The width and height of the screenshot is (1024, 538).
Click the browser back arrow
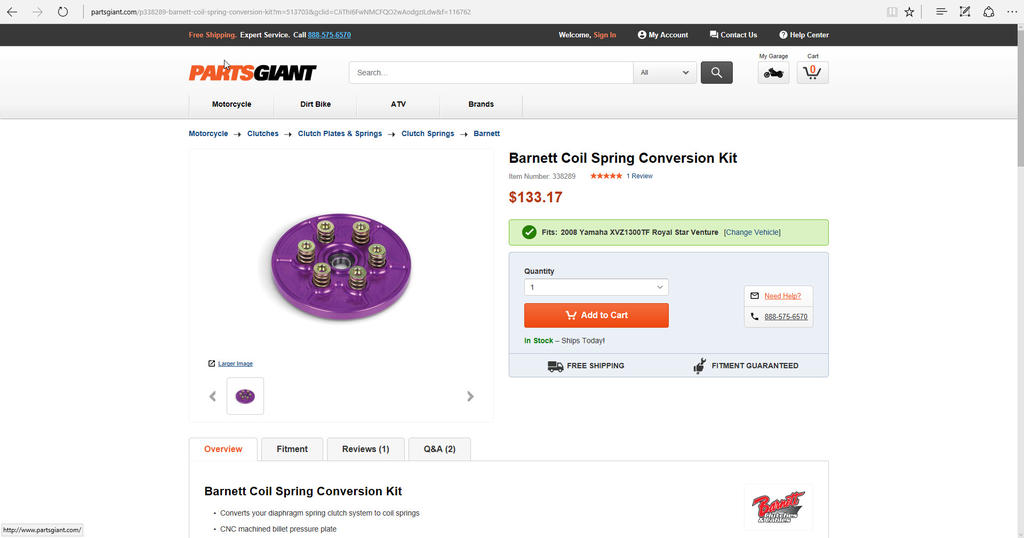pos(12,12)
